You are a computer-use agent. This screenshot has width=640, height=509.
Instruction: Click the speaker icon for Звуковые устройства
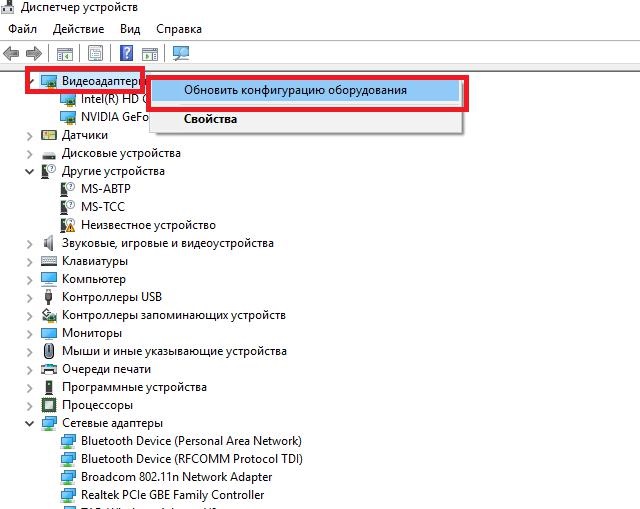[49, 243]
